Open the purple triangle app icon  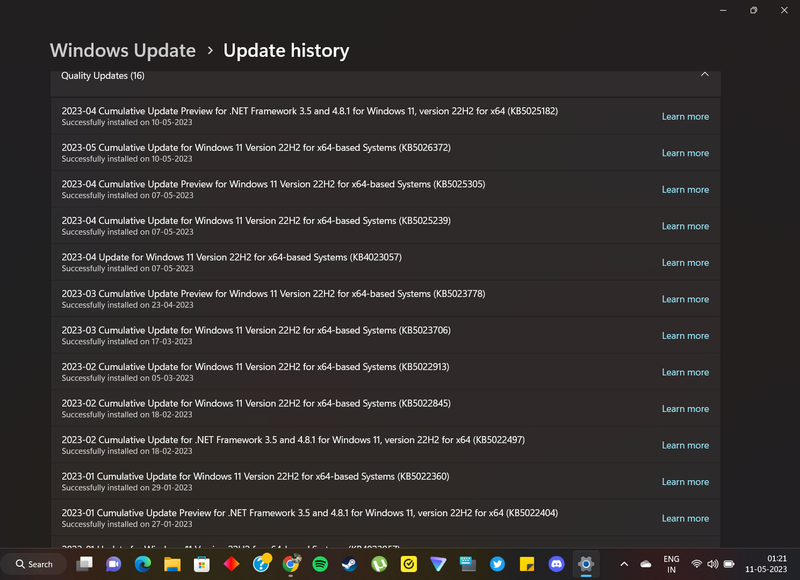[438, 564]
